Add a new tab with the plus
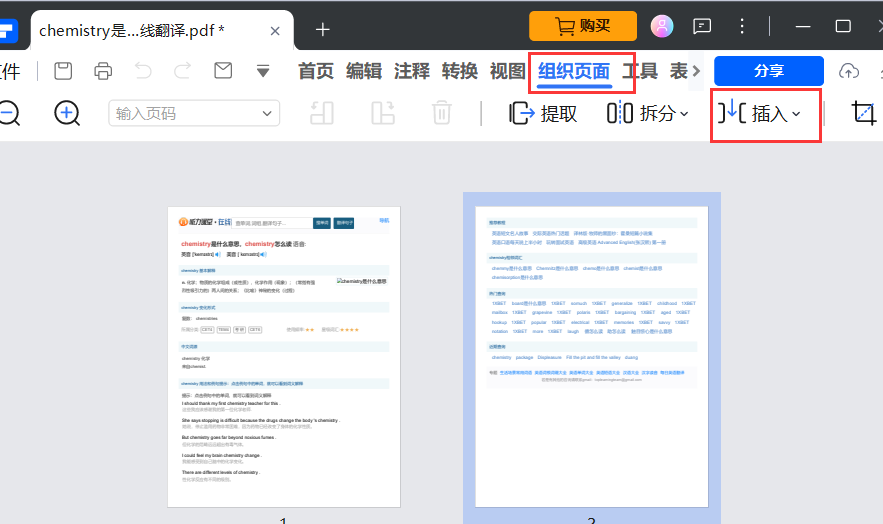Image resolution: width=883 pixels, height=524 pixels. tap(323, 30)
